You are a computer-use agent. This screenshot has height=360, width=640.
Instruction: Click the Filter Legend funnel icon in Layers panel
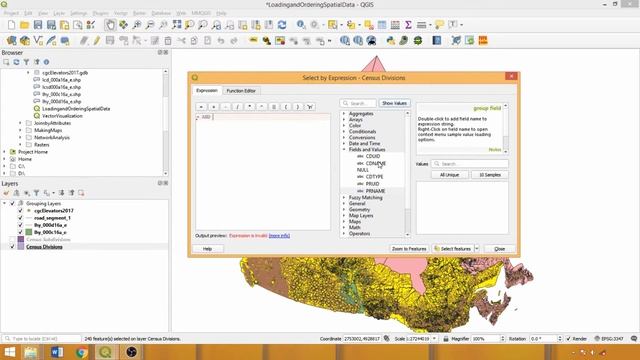click(36, 193)
